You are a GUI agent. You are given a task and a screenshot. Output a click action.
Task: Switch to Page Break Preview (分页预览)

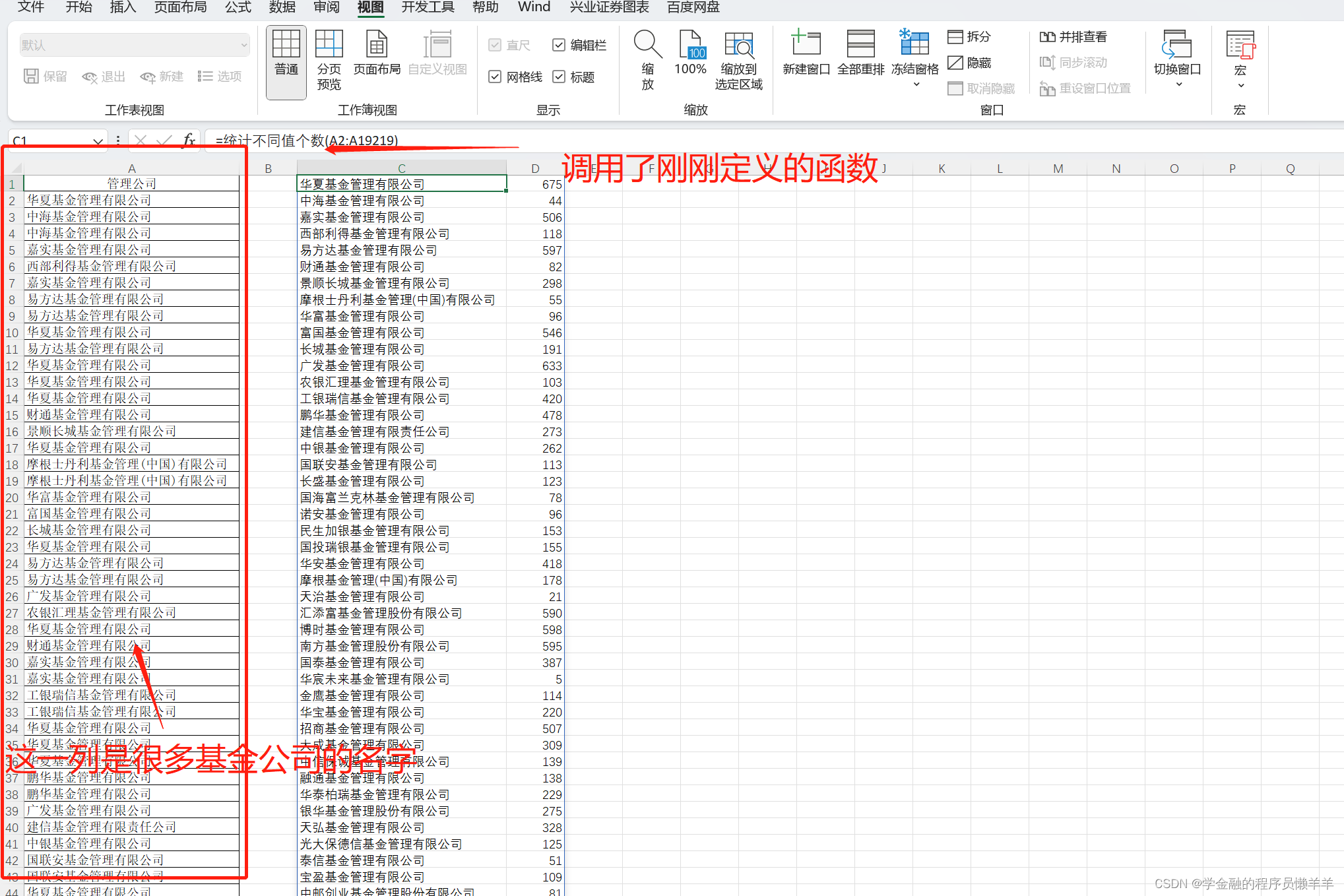coord(329,61)
